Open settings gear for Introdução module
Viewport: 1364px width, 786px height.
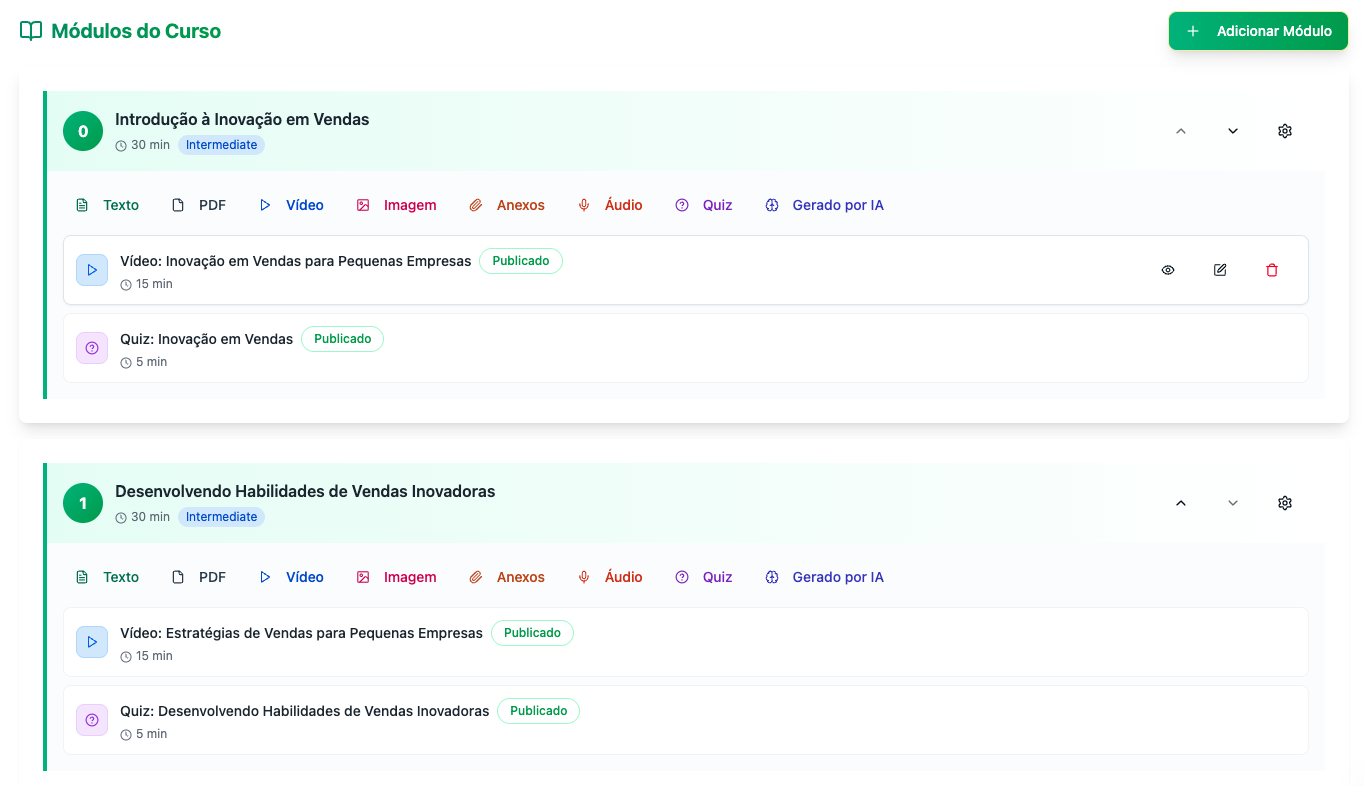(x=1285, y=131)
